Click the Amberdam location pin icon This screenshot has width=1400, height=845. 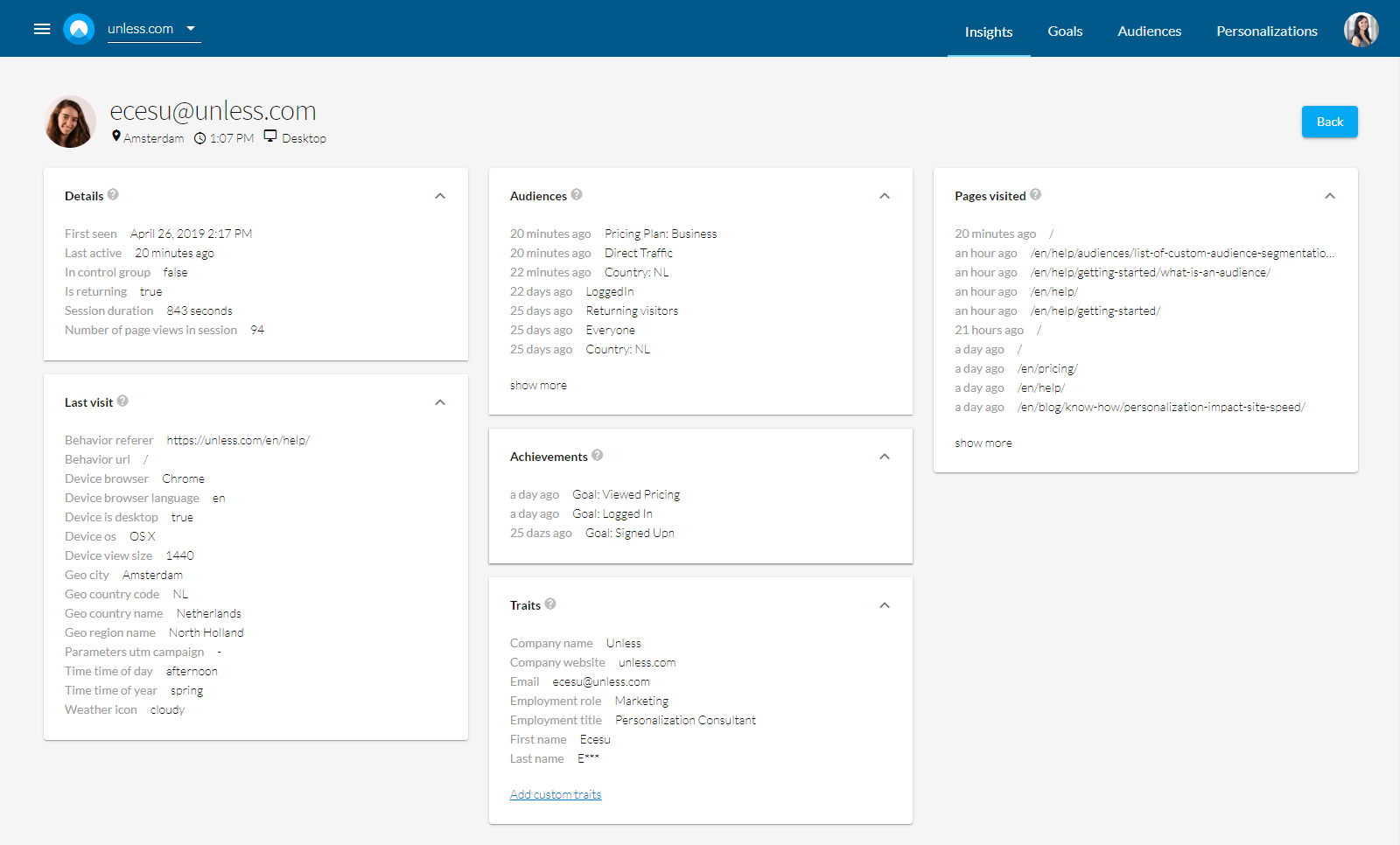click(116, 136)
